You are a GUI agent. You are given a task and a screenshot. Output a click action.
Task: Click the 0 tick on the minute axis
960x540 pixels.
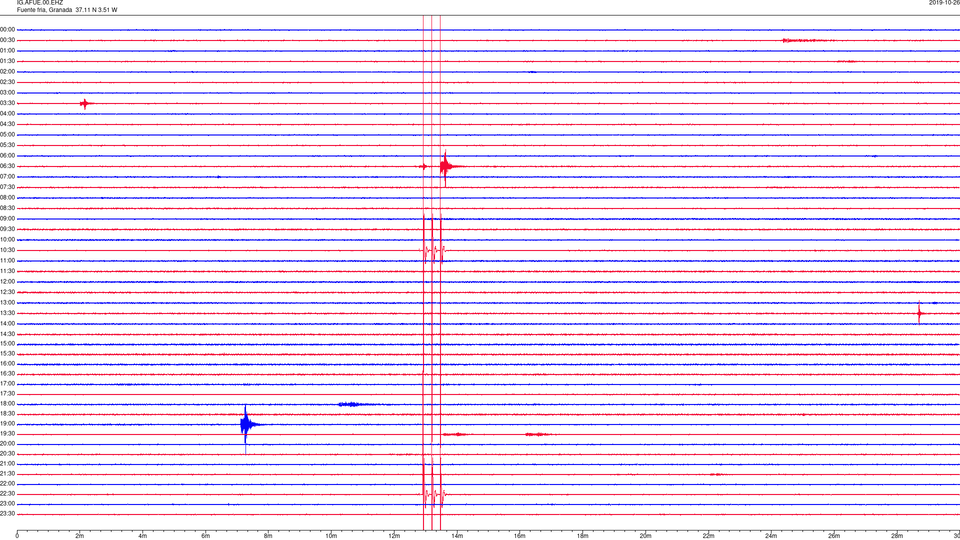coord(17,536)
